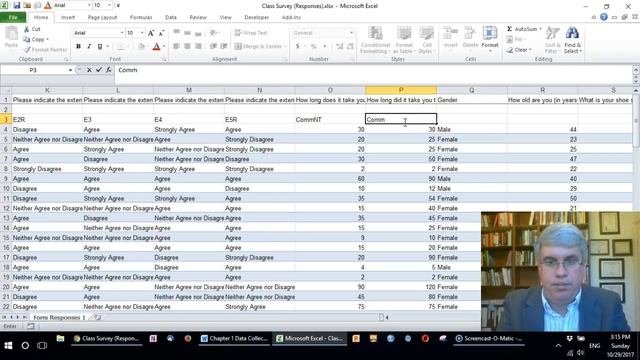Screen dimensions: 640x360
Task: Open the Copy dropdown arrow
Action: [x=47, y=40]
